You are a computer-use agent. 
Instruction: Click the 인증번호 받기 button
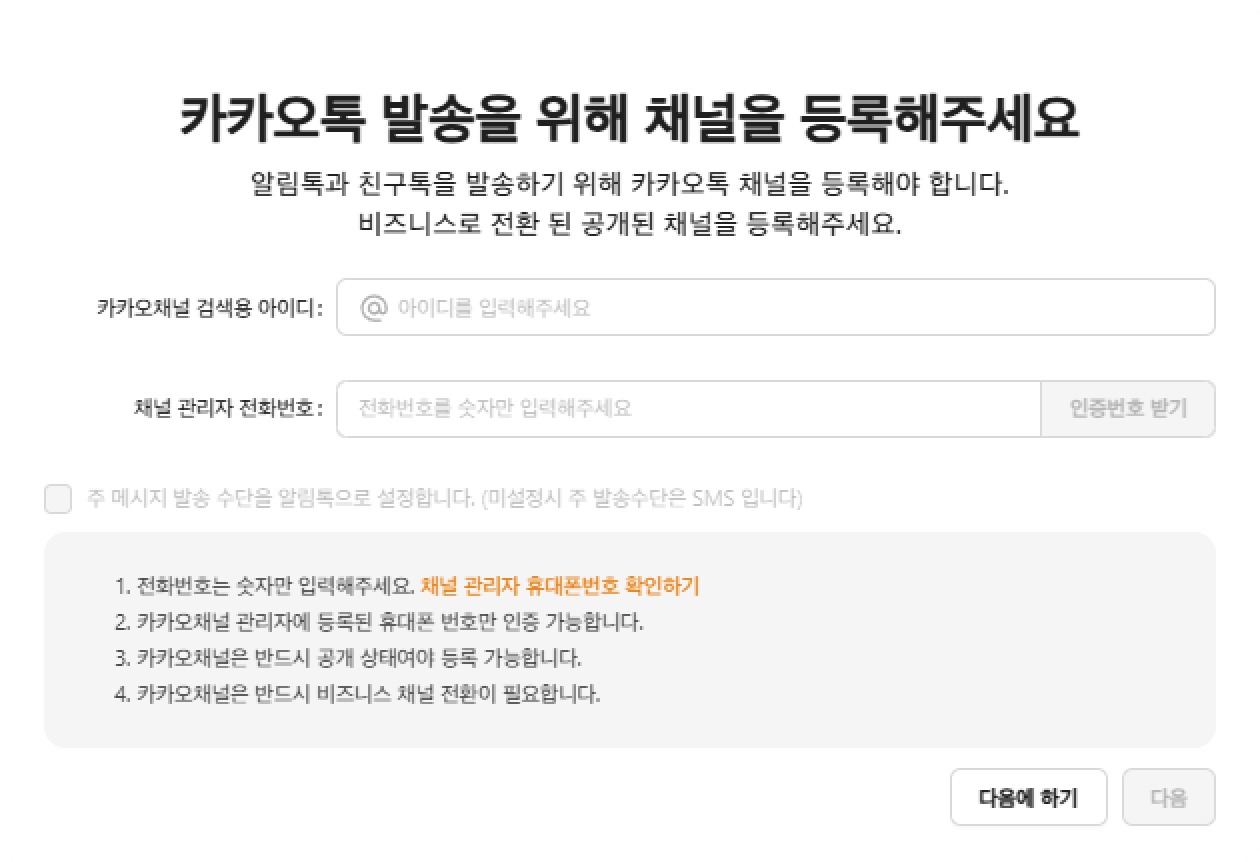pos(1128,409)
